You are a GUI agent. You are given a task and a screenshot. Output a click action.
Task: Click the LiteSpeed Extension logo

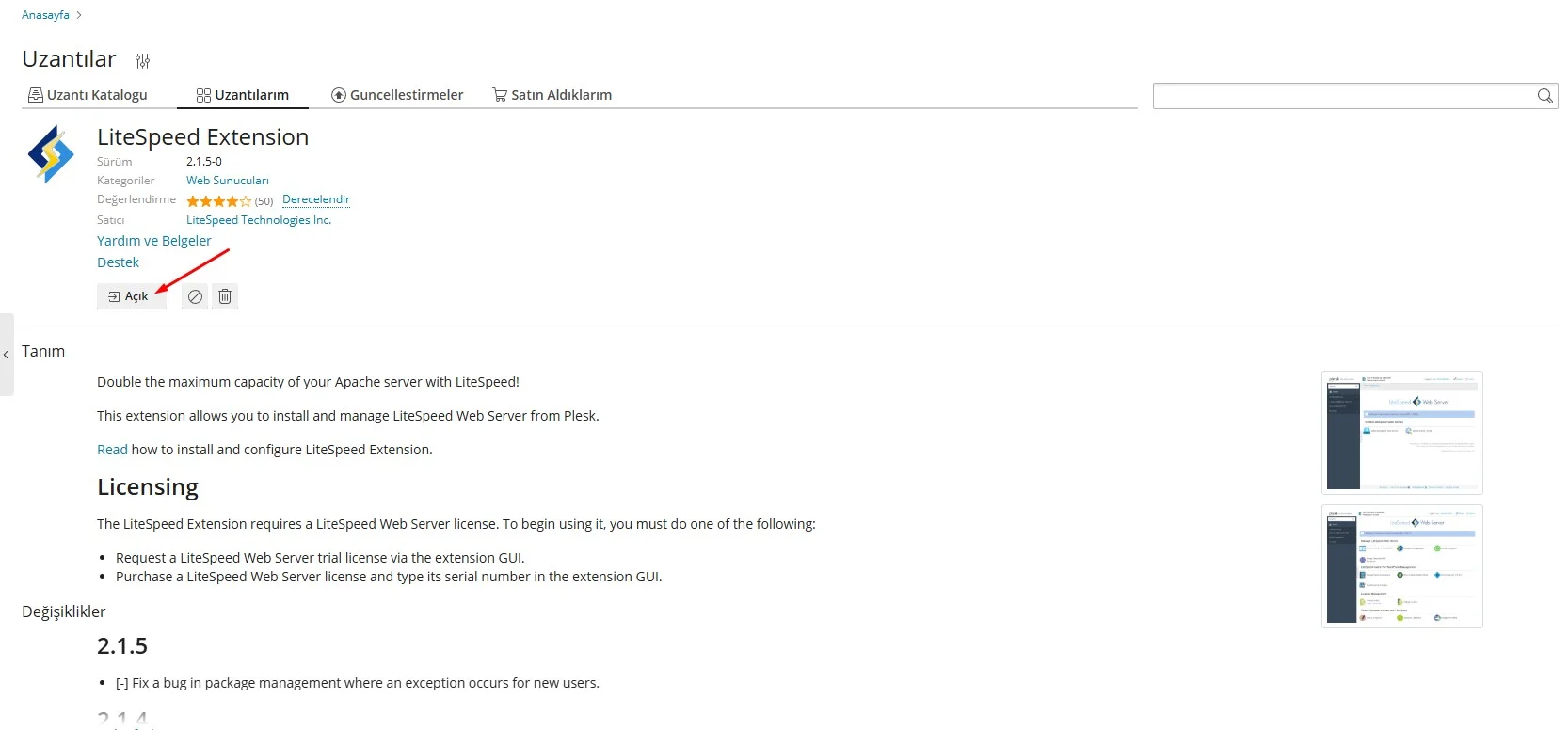(51, 154)
